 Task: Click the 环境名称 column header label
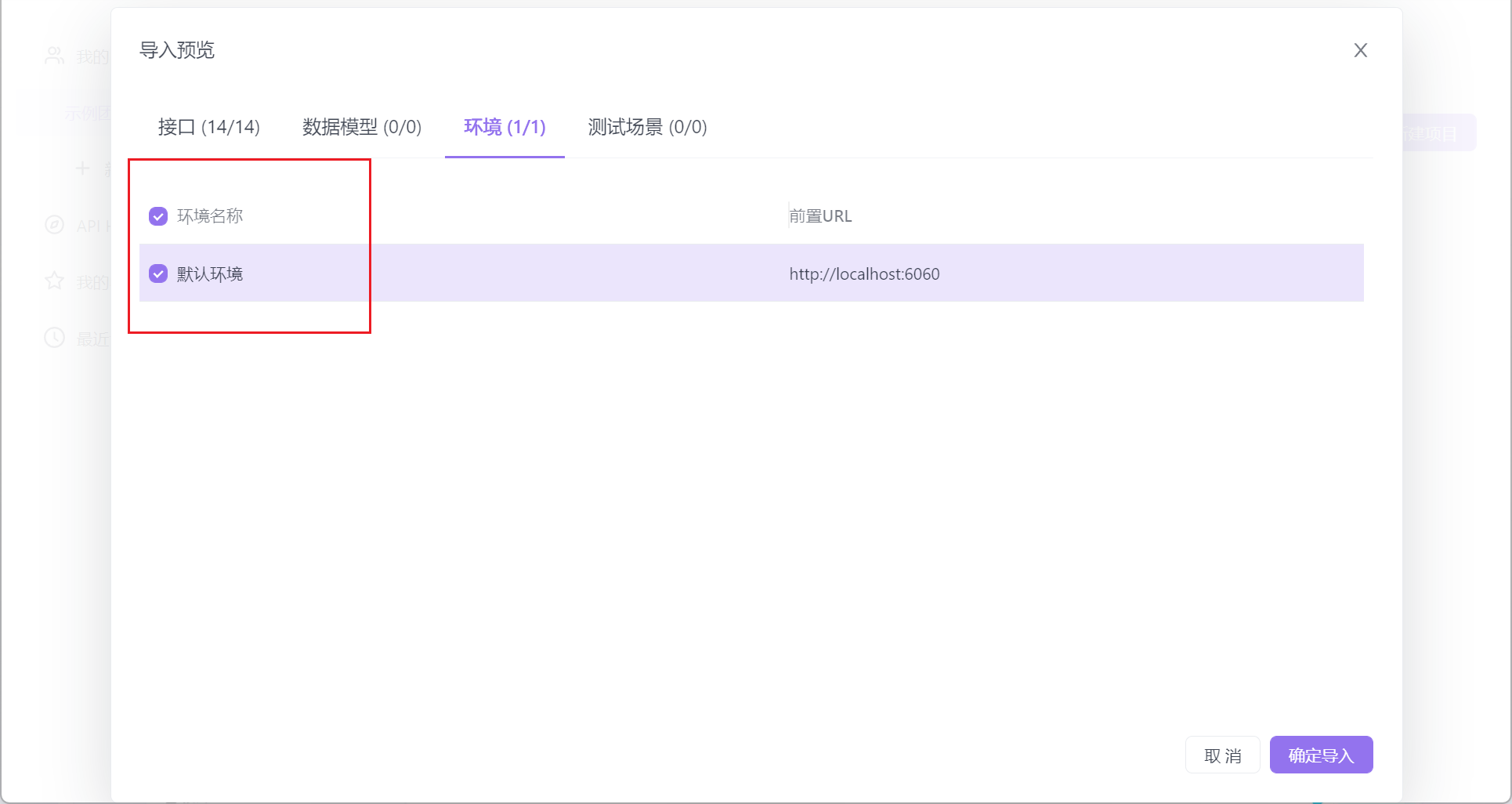210,216
